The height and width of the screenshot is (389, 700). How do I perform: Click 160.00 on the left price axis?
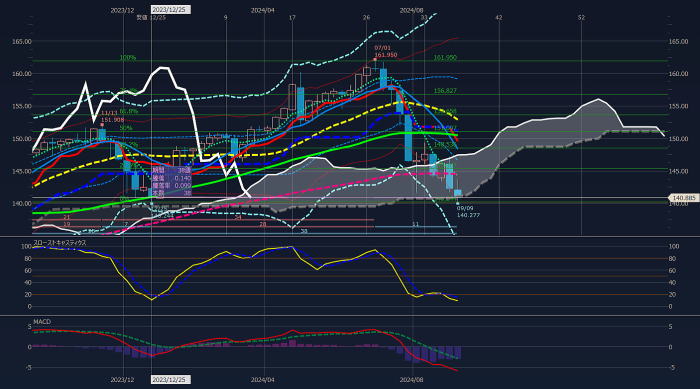tap(22, 74)
